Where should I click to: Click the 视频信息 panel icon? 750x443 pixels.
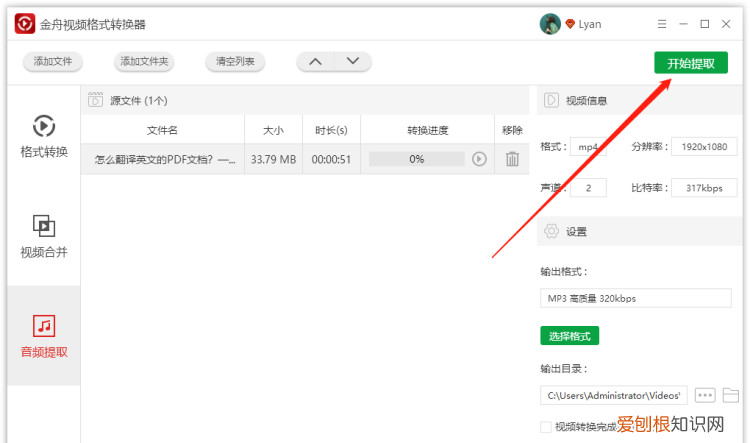point(551,100)
